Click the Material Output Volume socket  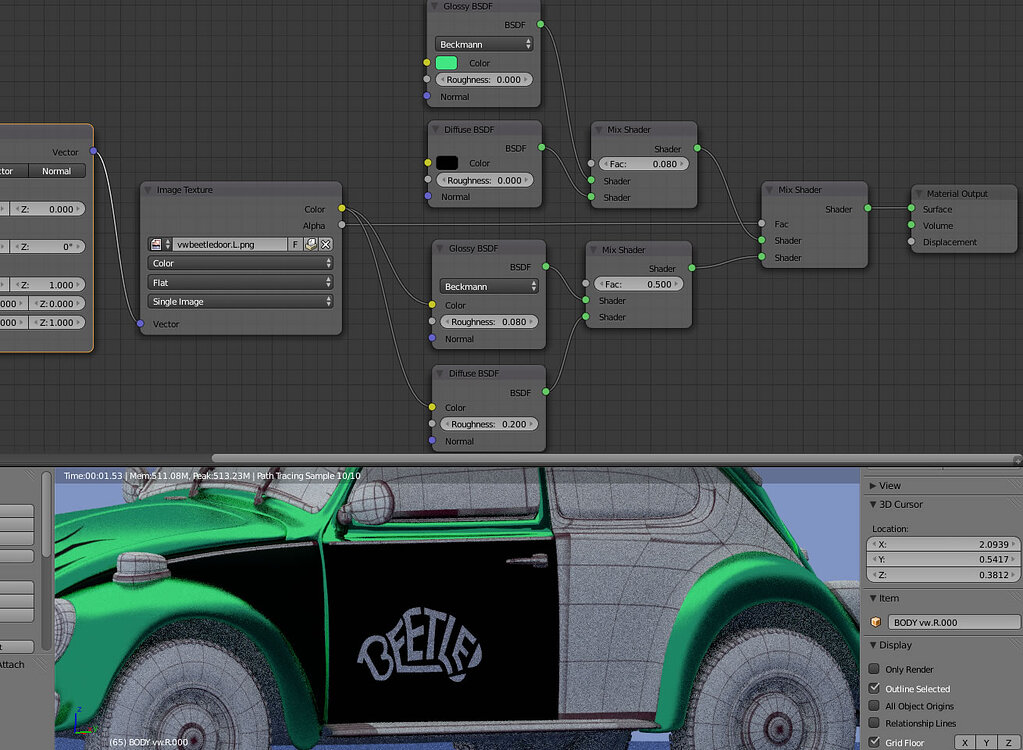[911, 225]
